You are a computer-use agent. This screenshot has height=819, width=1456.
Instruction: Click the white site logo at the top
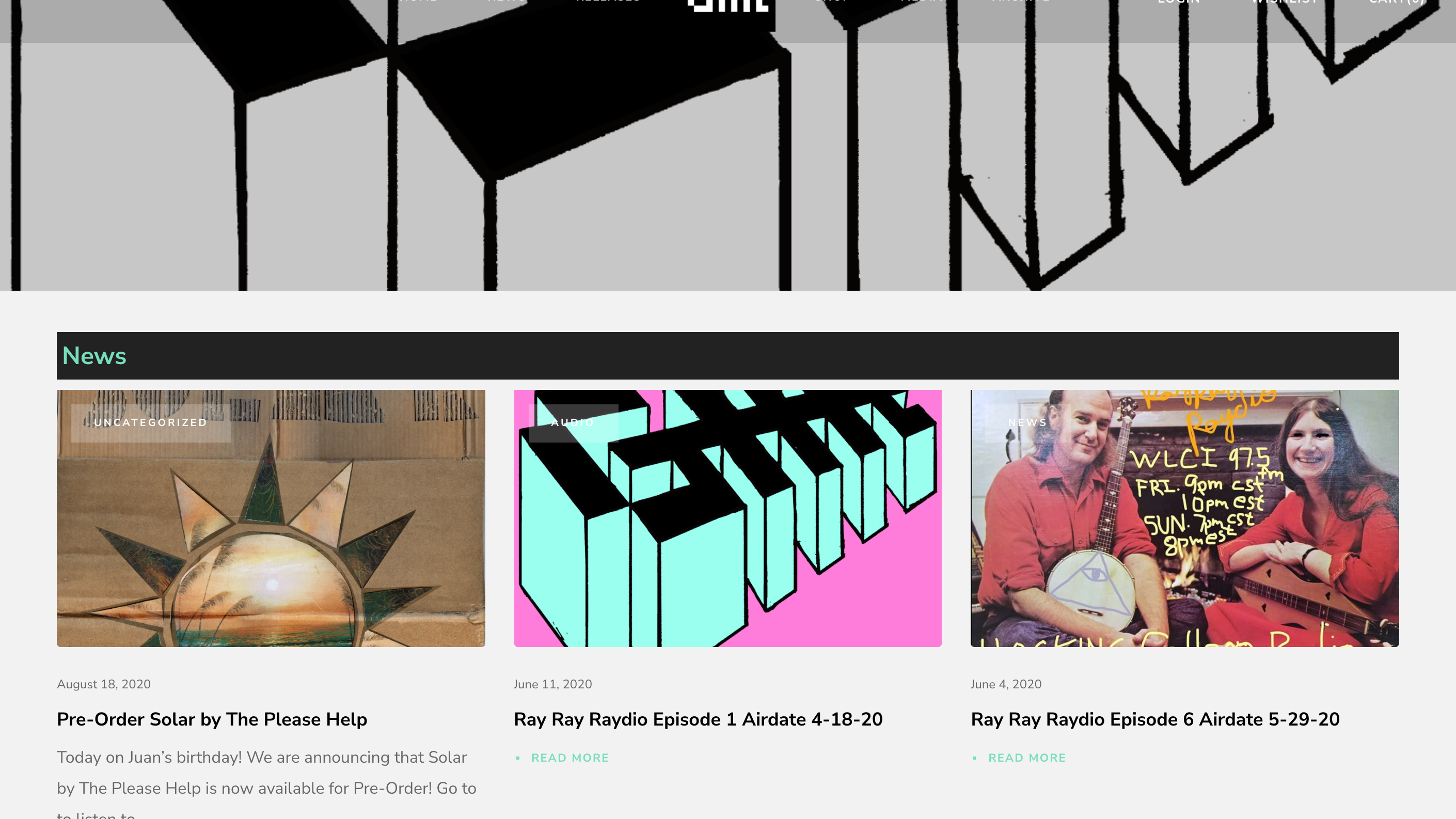click(x=727, y=6)
